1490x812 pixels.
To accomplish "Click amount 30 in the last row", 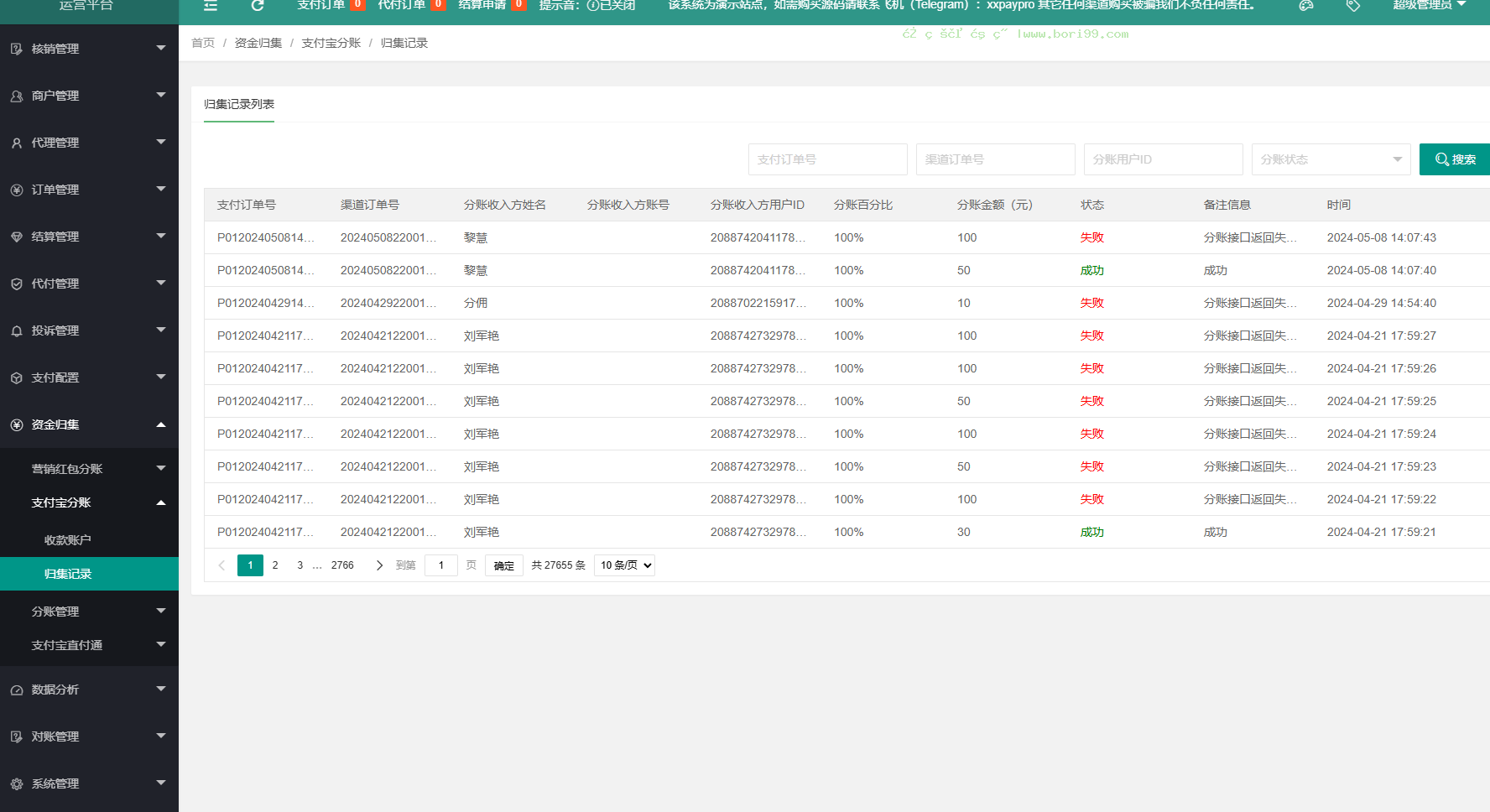I will coord(964,532).
